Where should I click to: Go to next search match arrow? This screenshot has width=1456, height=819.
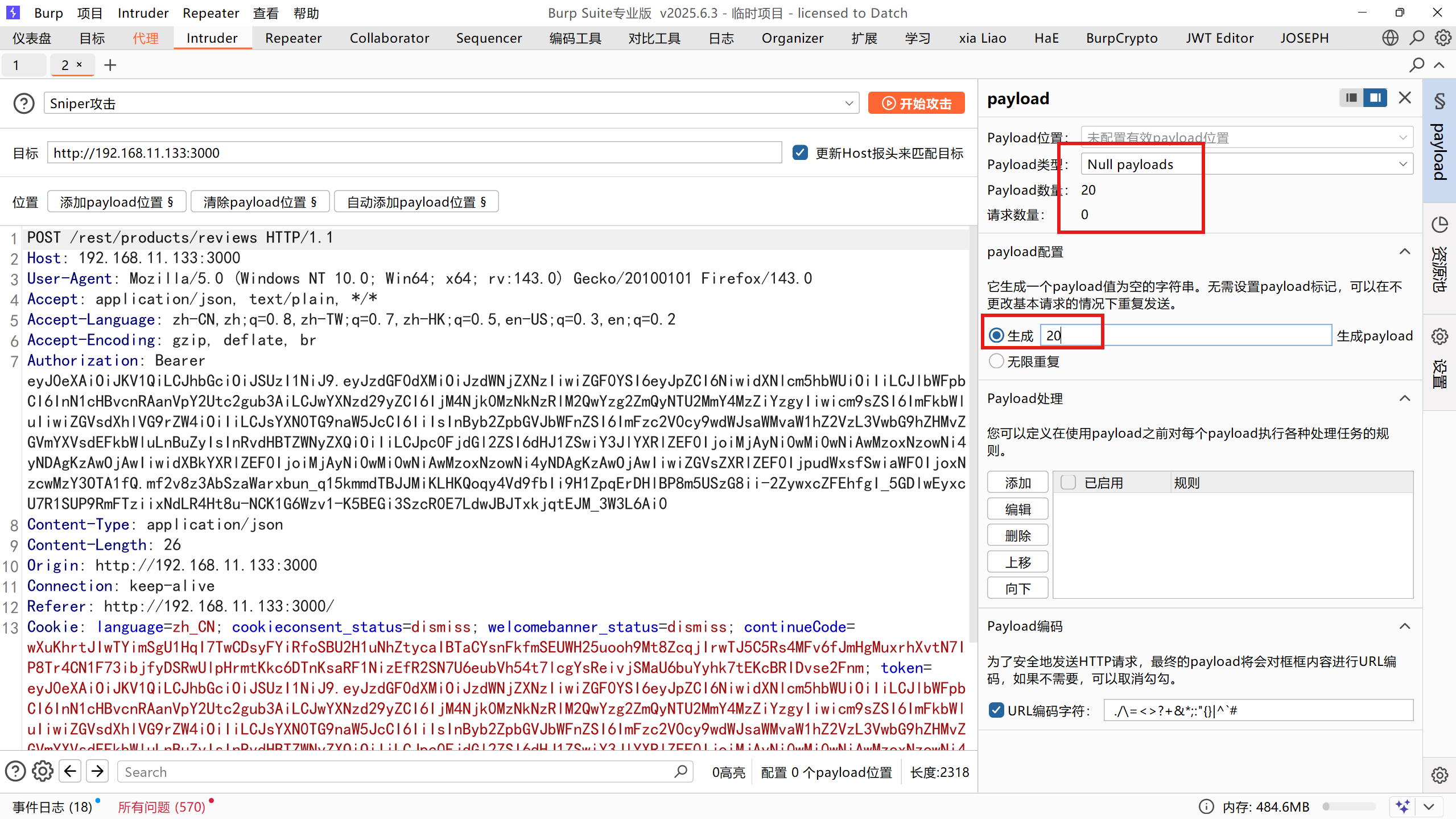point(98,772)
